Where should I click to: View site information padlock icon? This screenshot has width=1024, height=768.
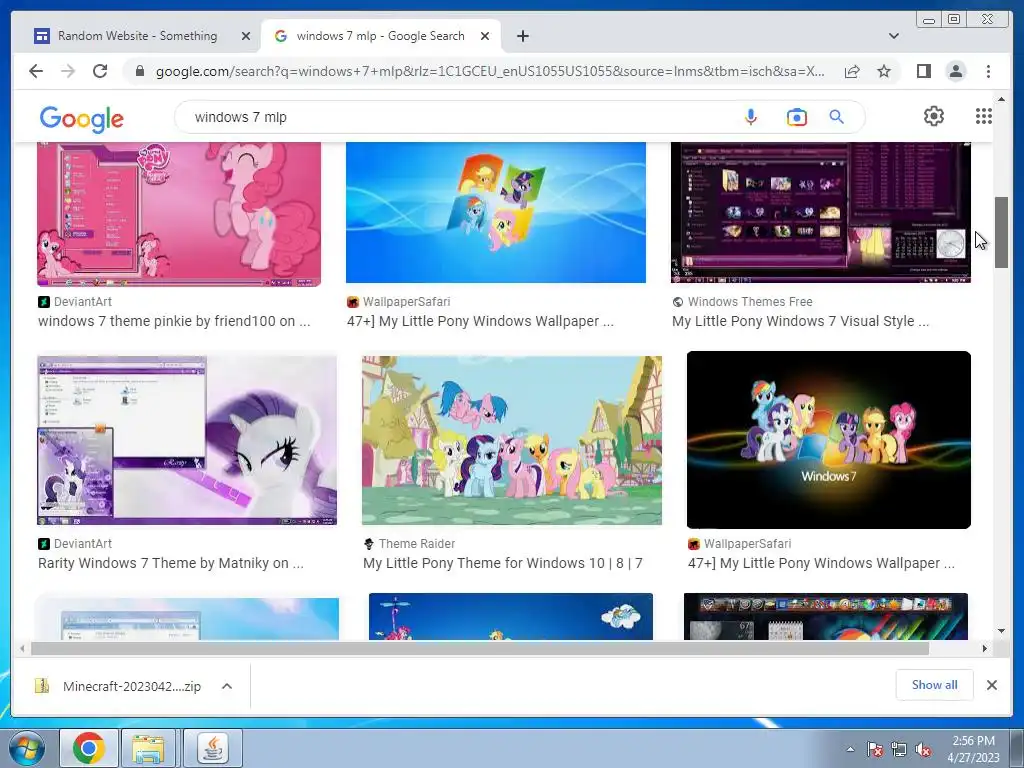tap(139, 71)
